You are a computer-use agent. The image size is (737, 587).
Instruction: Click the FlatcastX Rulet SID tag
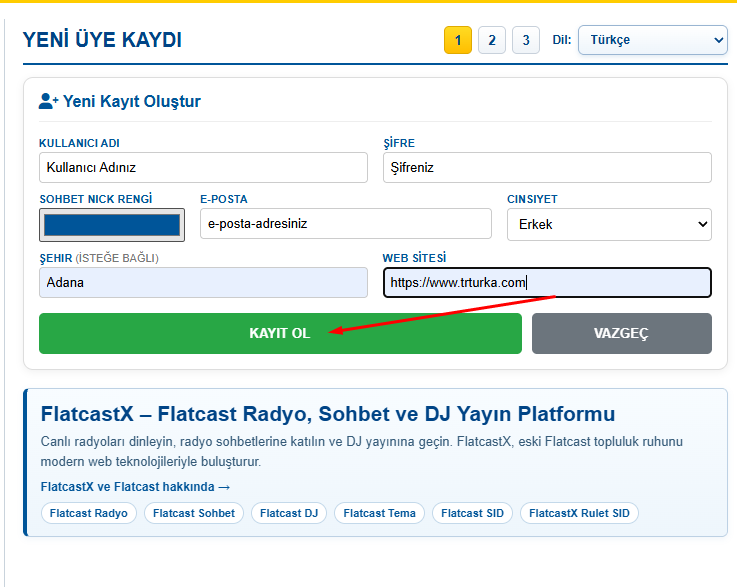(x=579, y=513)
